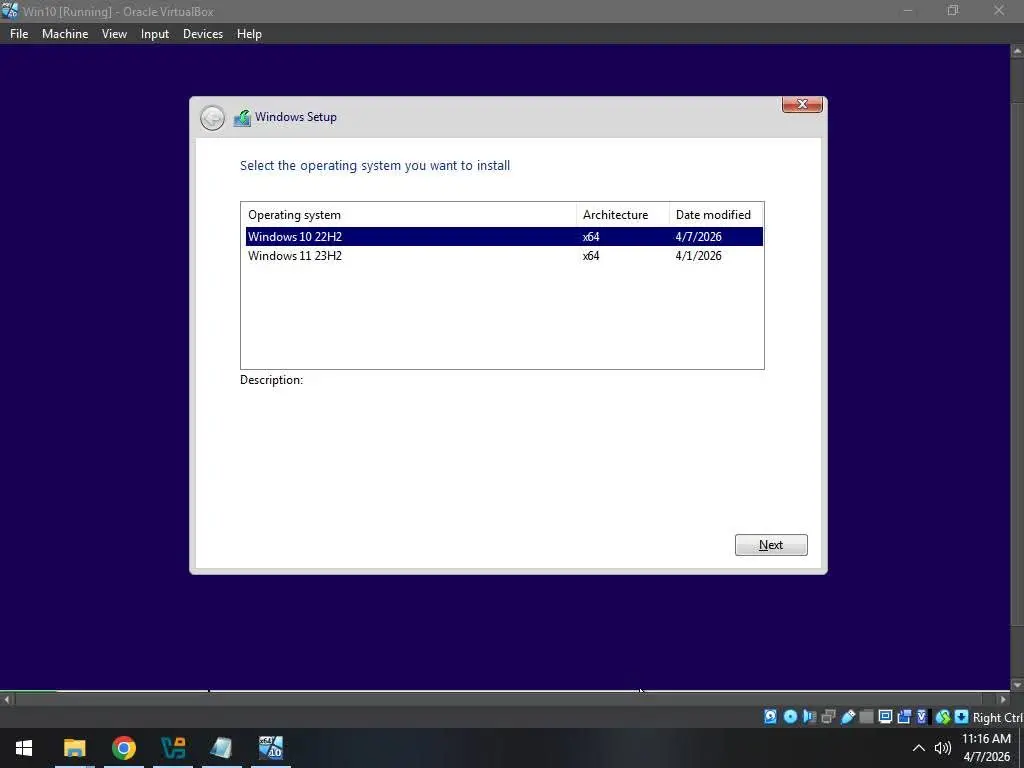Viewport: 1024px width, 768px height.
Task: Click the CPU virtualization status icon
Action: coord(922,717)
